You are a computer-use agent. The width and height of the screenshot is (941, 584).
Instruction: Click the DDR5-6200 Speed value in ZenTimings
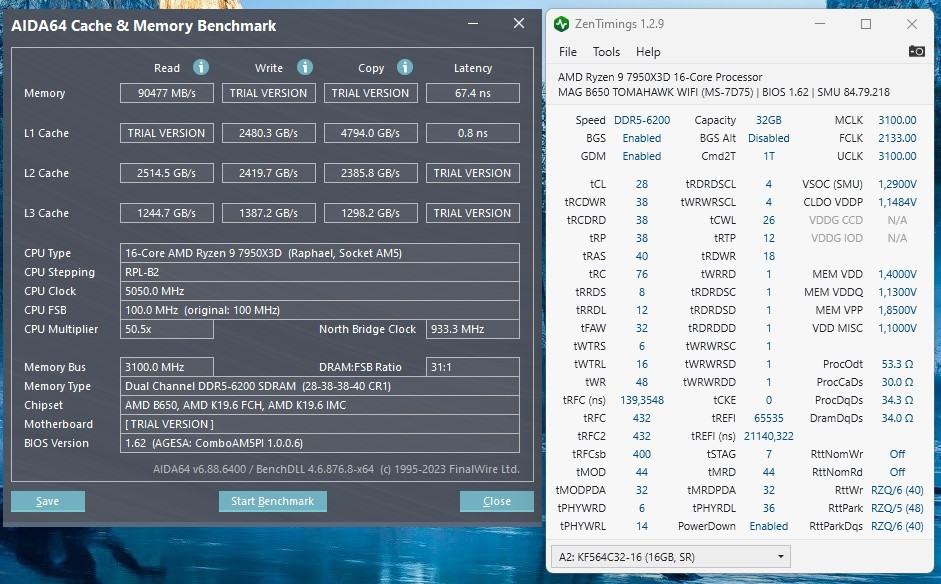coord(642,120)
